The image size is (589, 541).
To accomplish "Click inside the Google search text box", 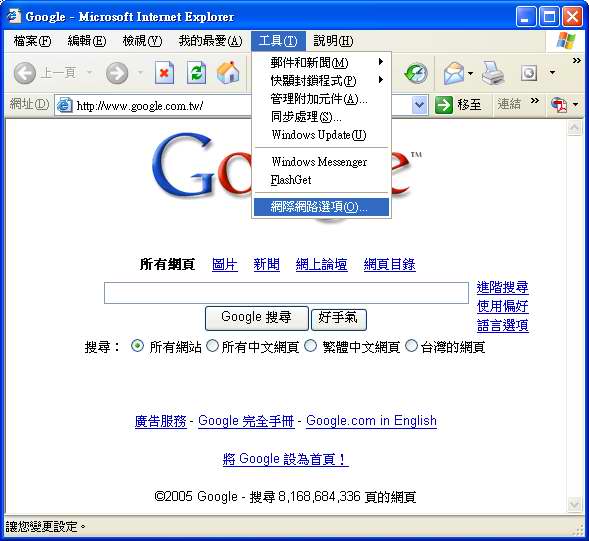I will coord(286,293).
